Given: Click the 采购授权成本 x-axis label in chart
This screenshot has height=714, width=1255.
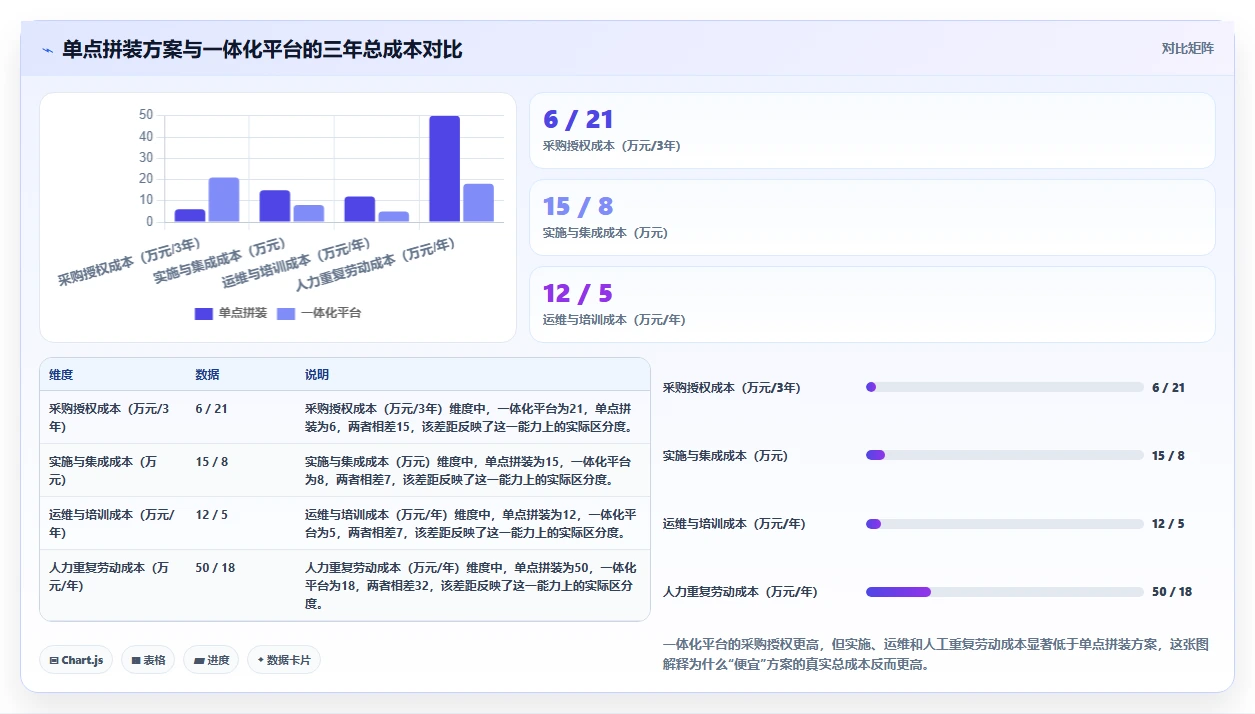Looking at the screenshot, I should click(x=130, y=263).
